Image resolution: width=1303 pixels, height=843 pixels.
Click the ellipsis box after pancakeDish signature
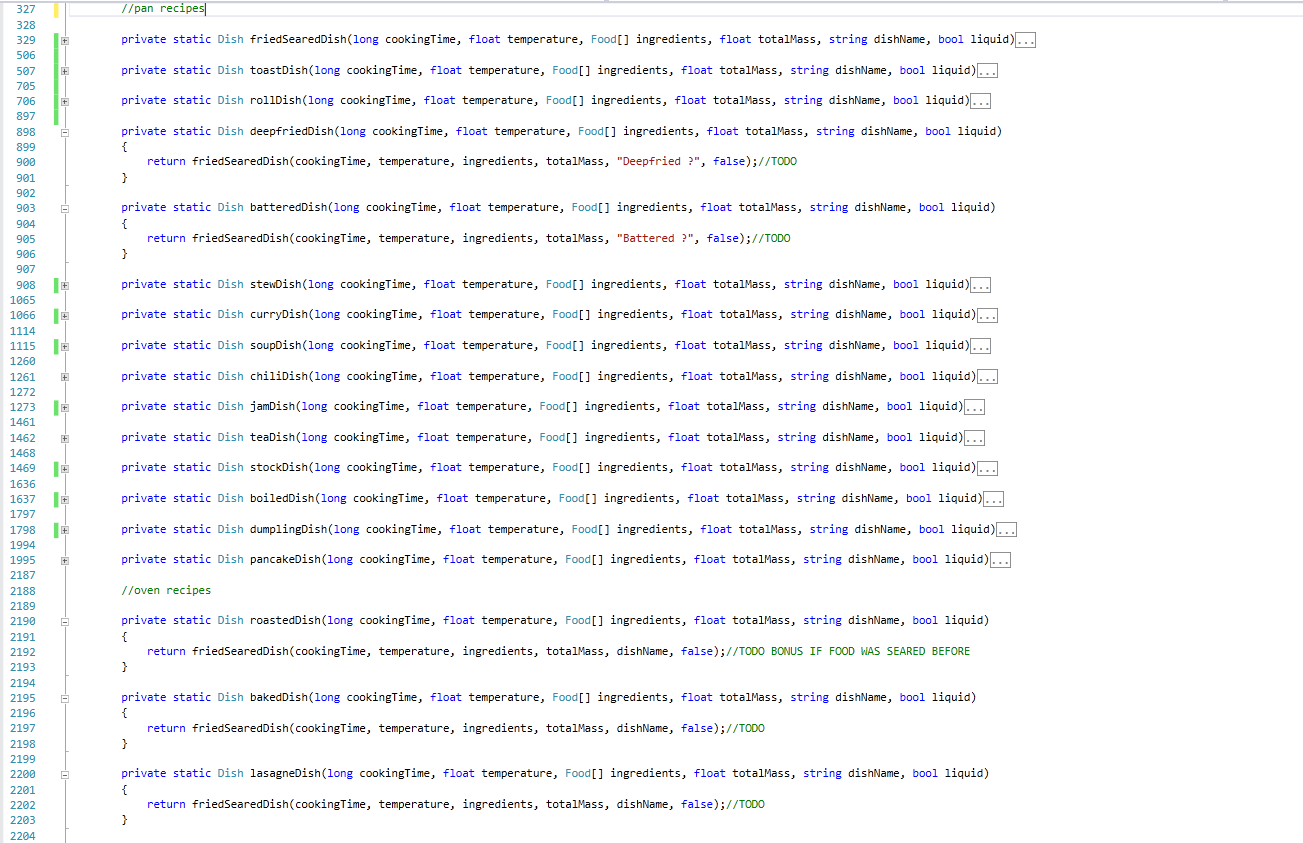pos(1000,560)
